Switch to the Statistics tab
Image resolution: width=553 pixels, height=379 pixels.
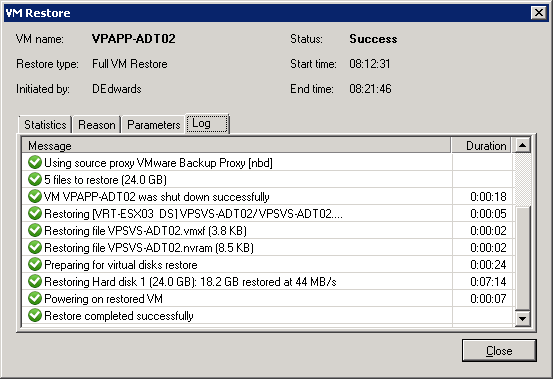45,125
